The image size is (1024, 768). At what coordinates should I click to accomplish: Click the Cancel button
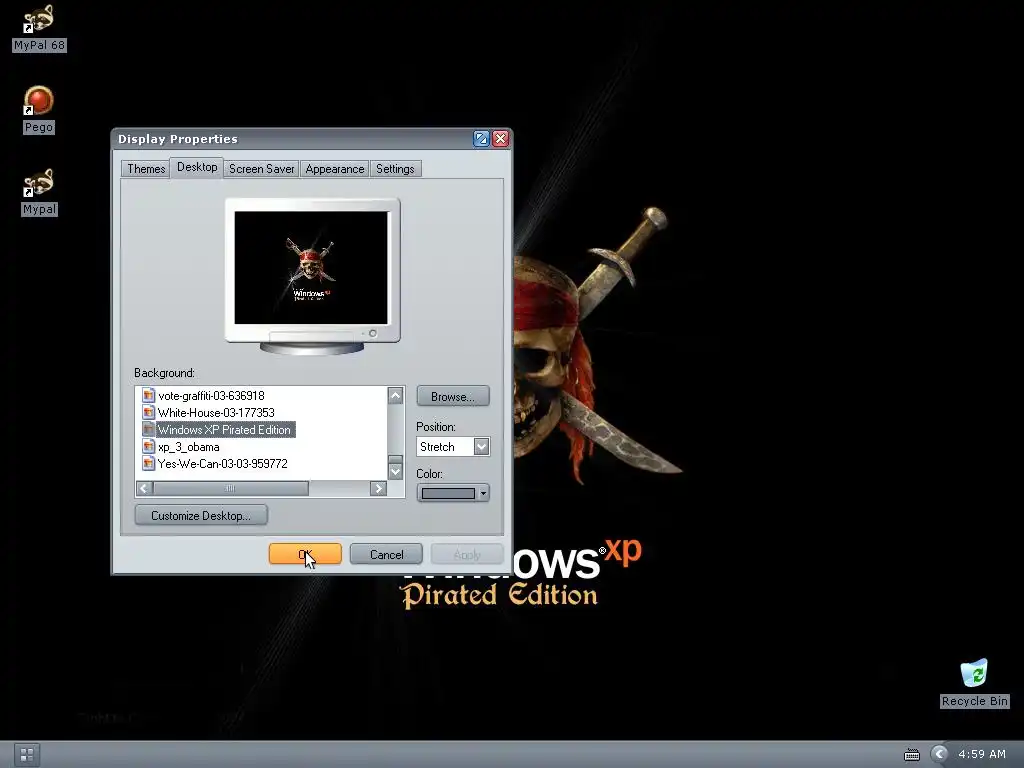tap(387, 554)
